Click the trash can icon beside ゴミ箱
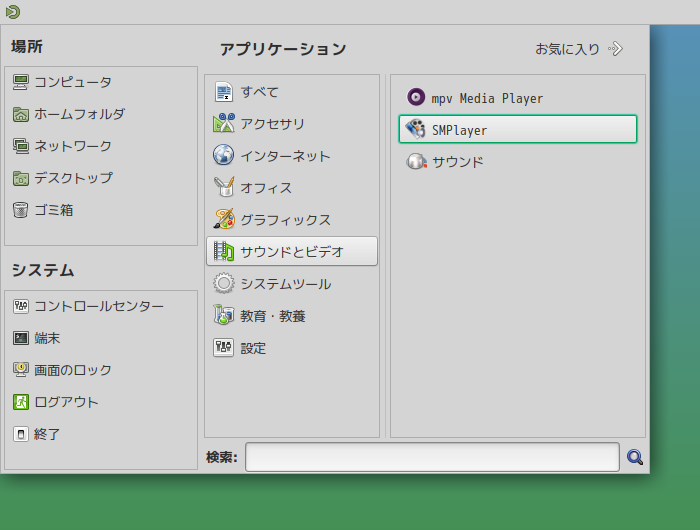 [21, 210]
